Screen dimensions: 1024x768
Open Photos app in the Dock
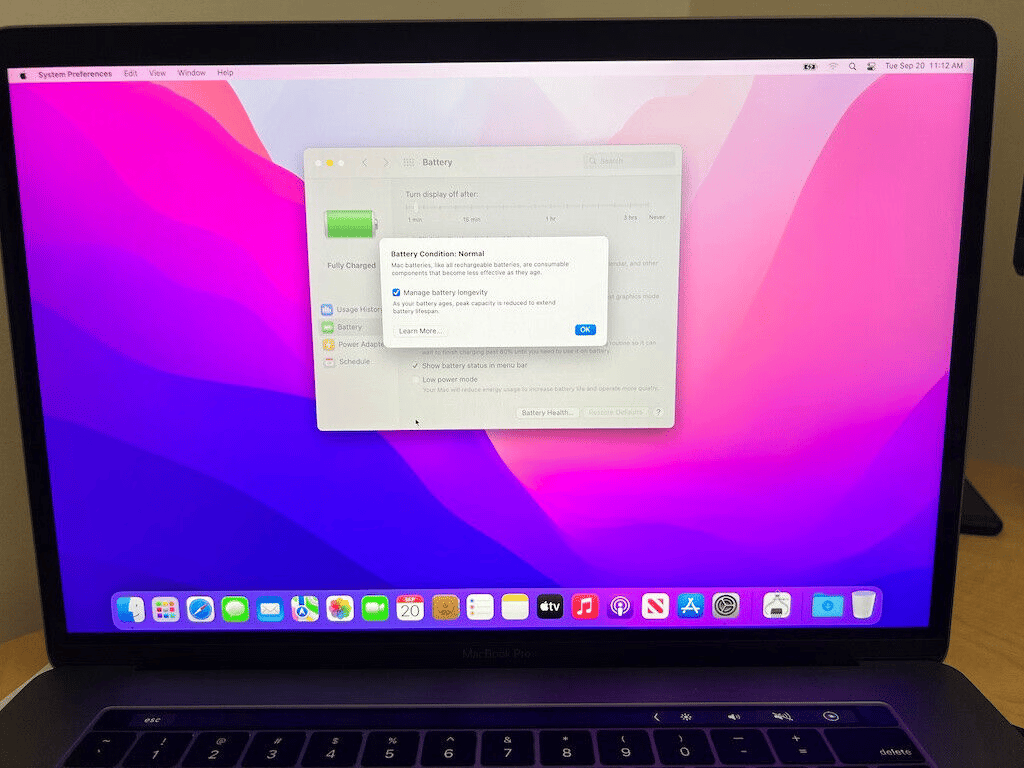[340, 609]
